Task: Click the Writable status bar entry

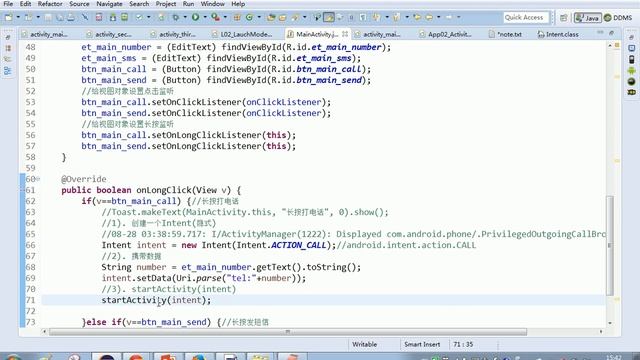Action: [364, 344]
